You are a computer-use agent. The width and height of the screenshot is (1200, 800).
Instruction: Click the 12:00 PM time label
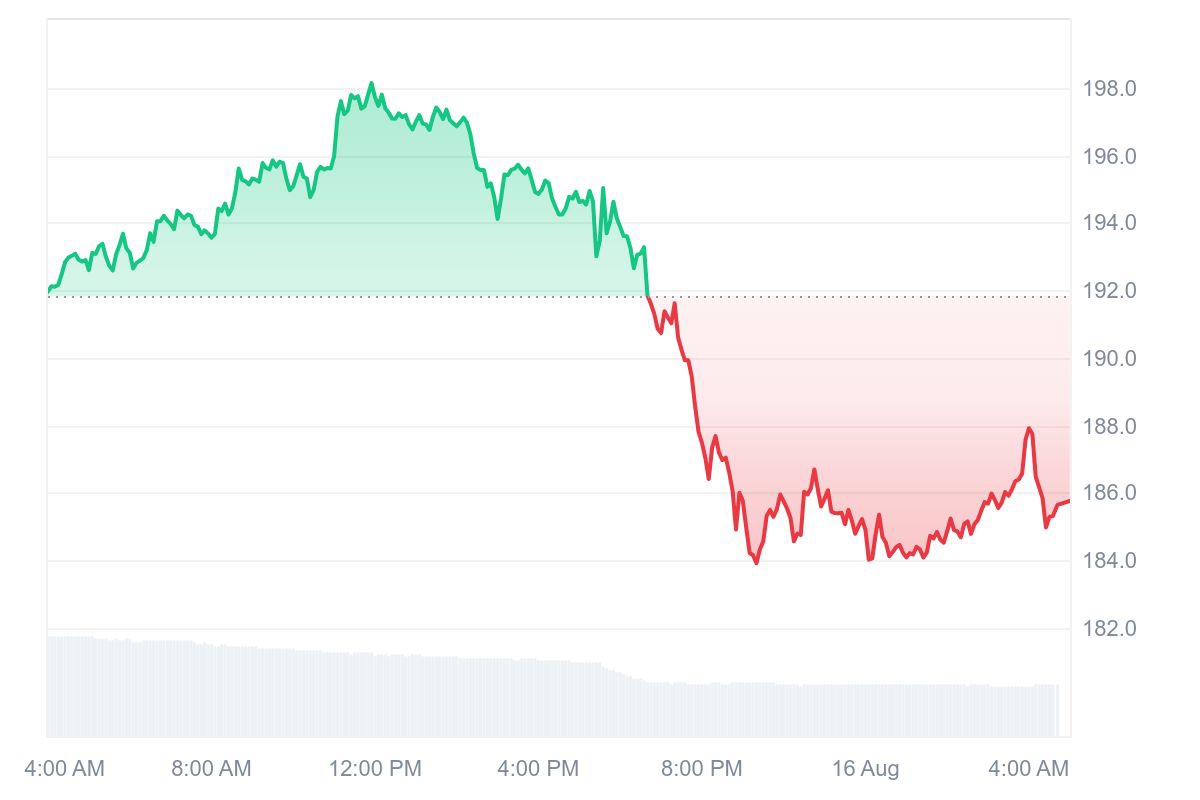[x=375, y=769]
